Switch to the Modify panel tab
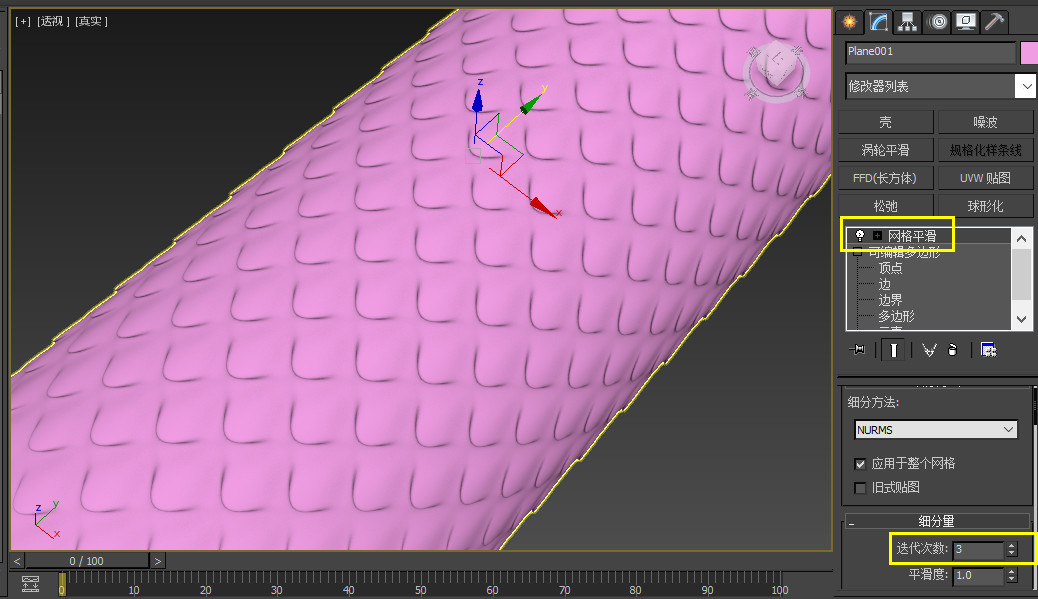 [x=878, y=22]
